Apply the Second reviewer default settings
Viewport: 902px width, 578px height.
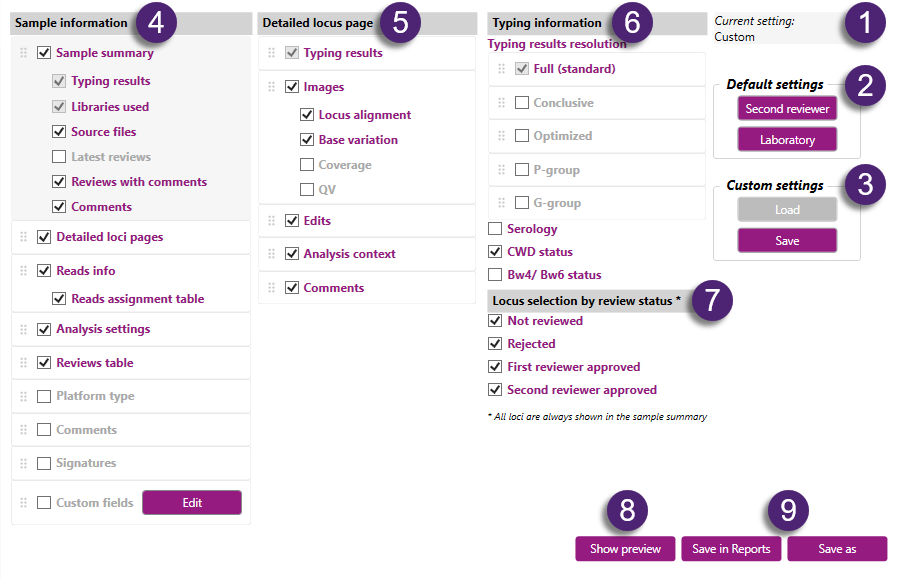point(787,109)
